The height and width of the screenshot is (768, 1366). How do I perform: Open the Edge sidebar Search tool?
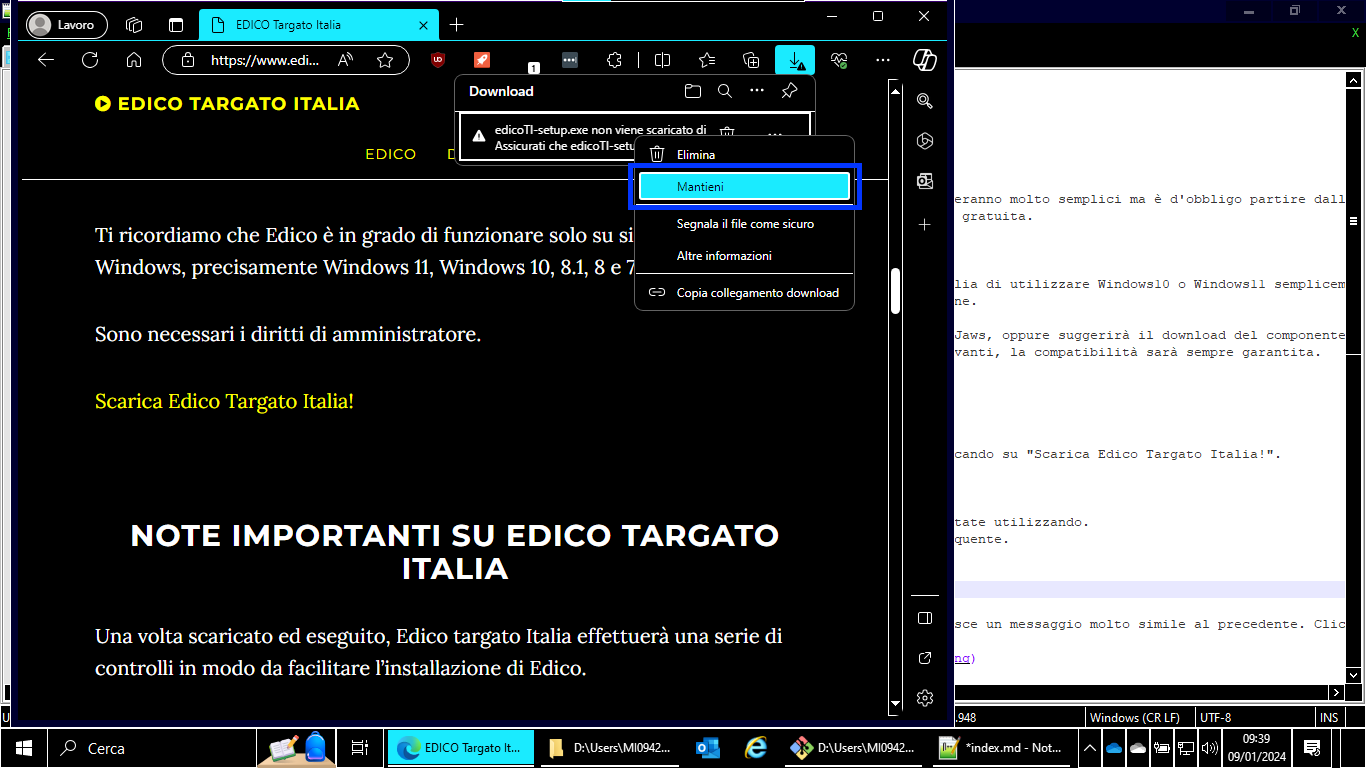coord(925,101)
